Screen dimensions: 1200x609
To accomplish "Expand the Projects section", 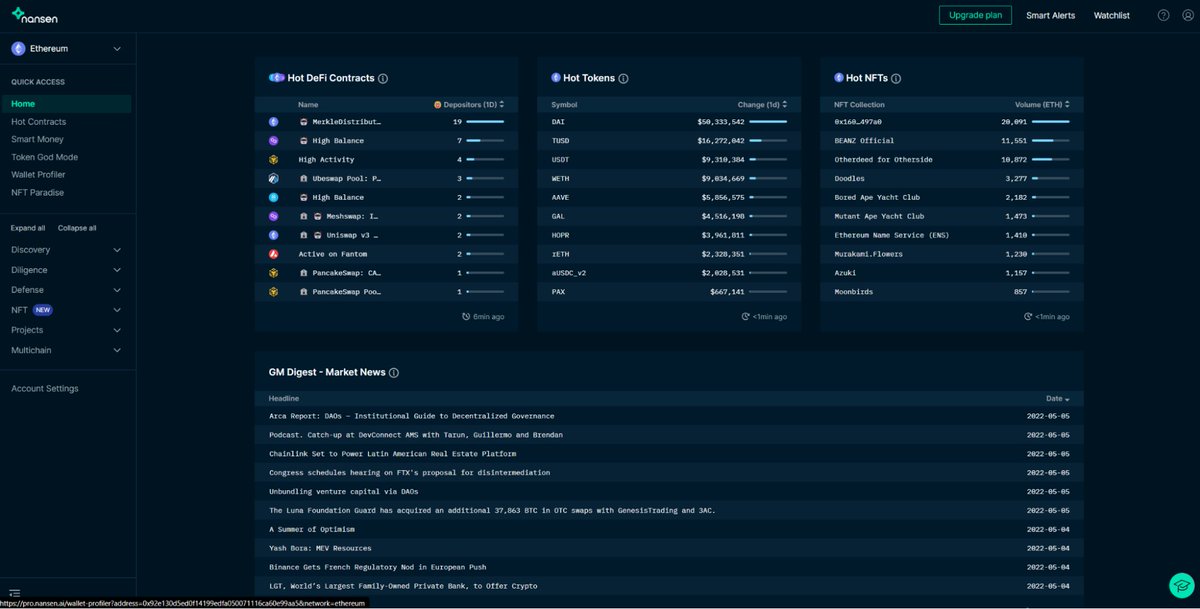I will 66,330.
